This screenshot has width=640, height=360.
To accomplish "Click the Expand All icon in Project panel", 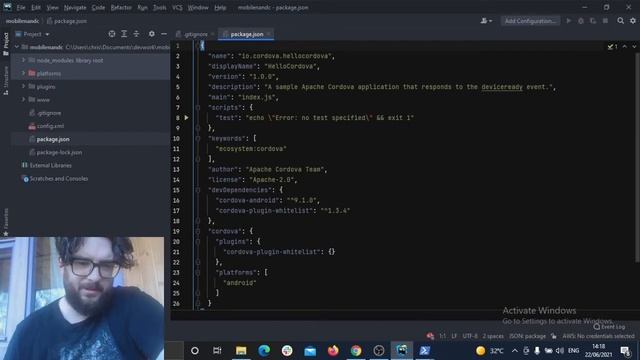I will (124, 34).
